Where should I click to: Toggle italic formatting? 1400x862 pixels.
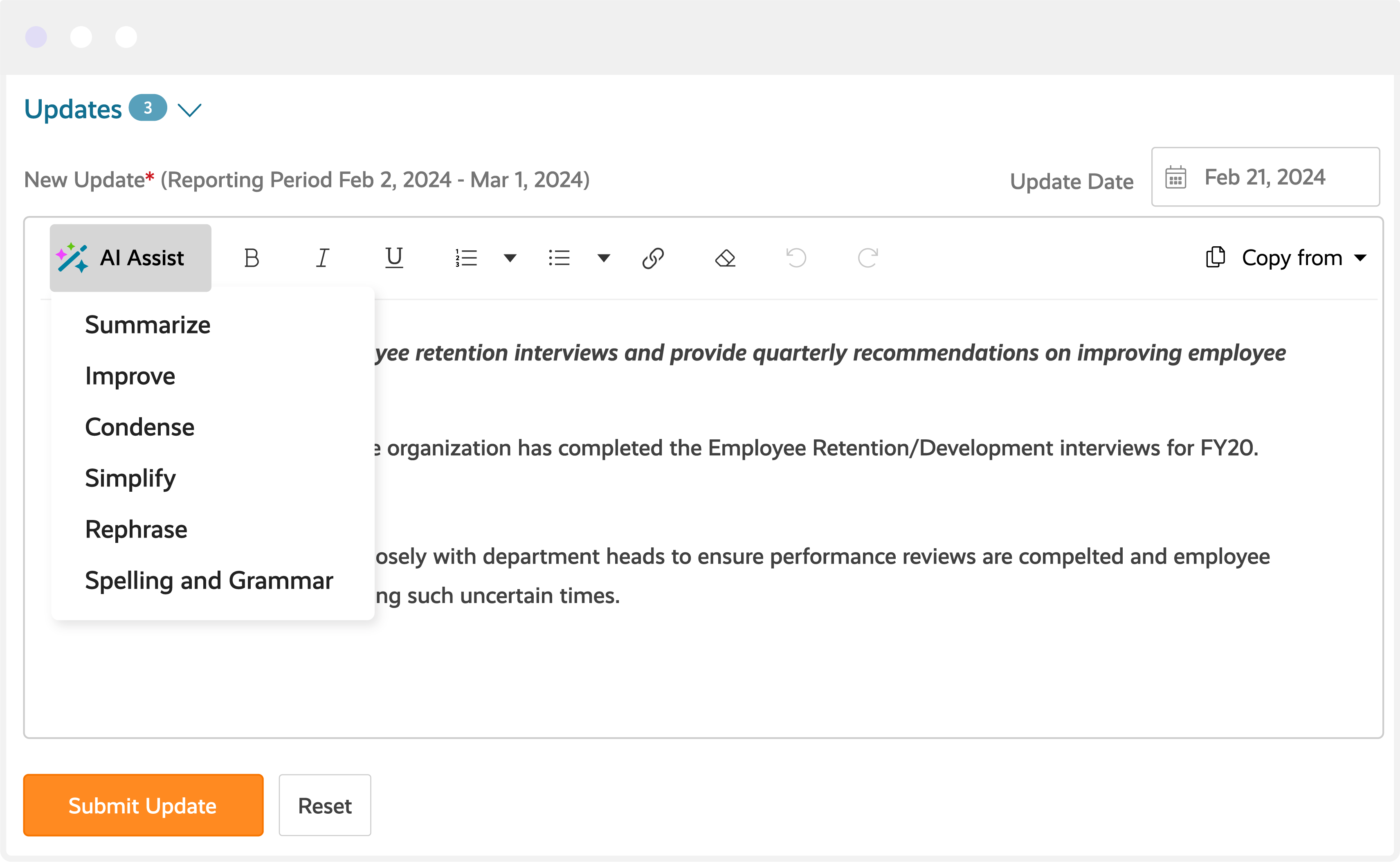point(323,258)
